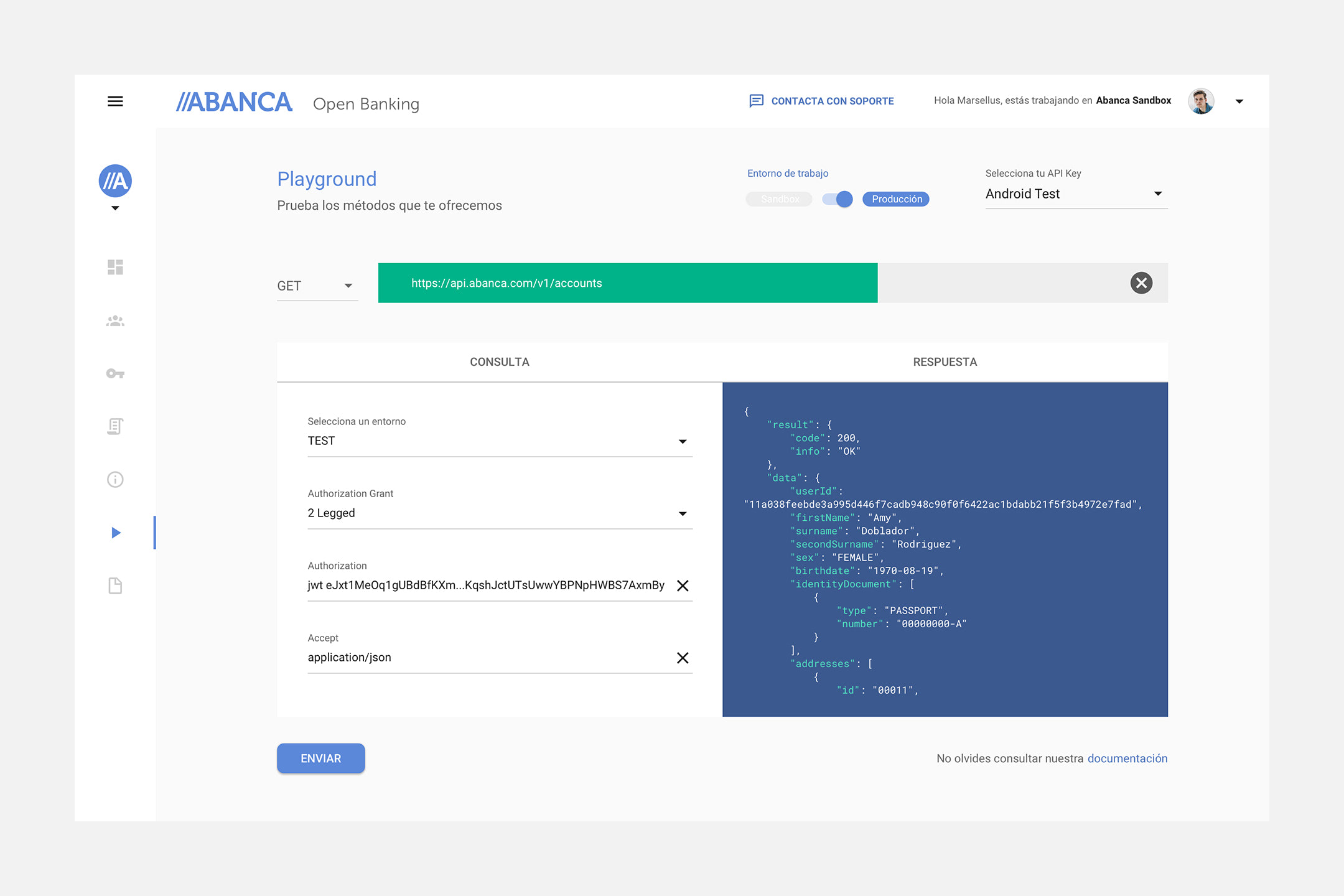
Task: Clear the Authorization field with X
Action: 683,586
